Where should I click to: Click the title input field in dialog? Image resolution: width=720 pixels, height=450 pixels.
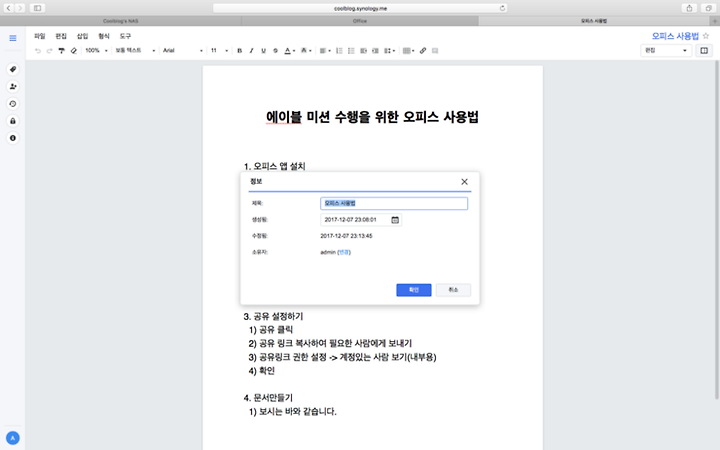pyautogui.click(x=394, y=203)
